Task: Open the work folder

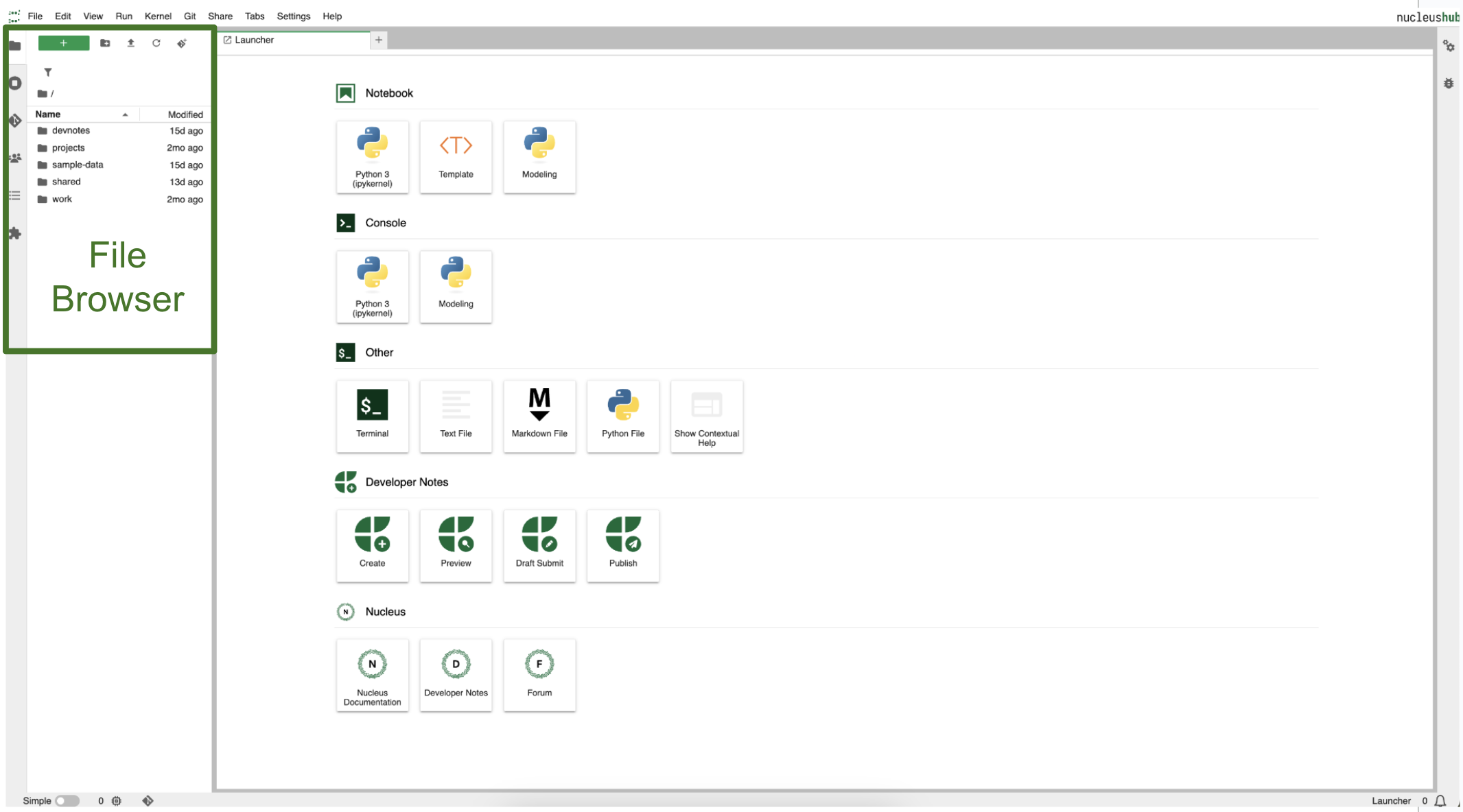Action: pyautogui.click(x=120, y=199)
